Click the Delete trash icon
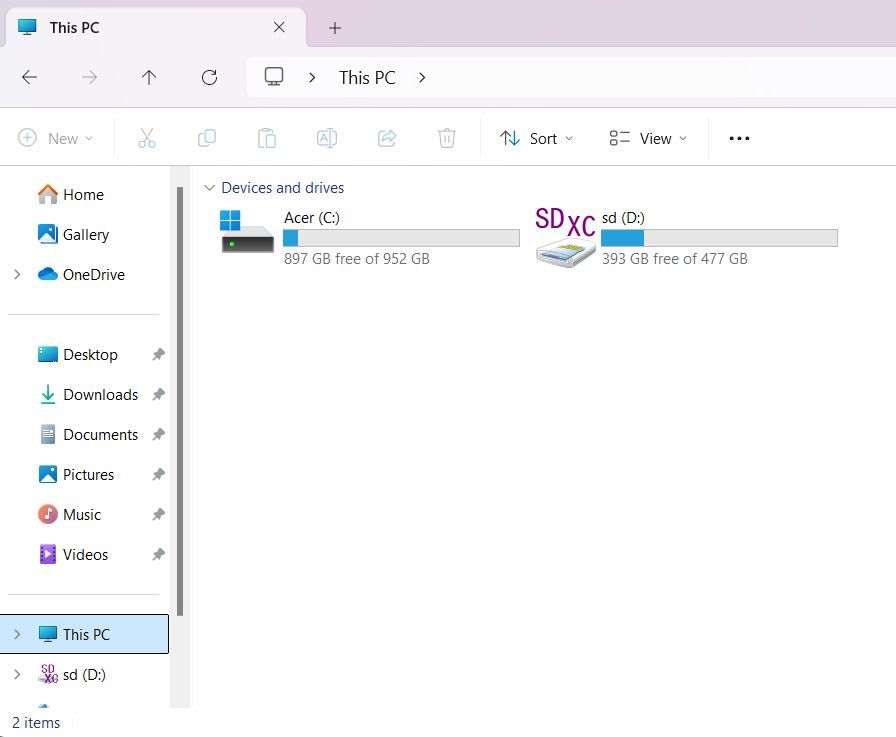Viewport: 896px width, 737px height. coord(447,138)
